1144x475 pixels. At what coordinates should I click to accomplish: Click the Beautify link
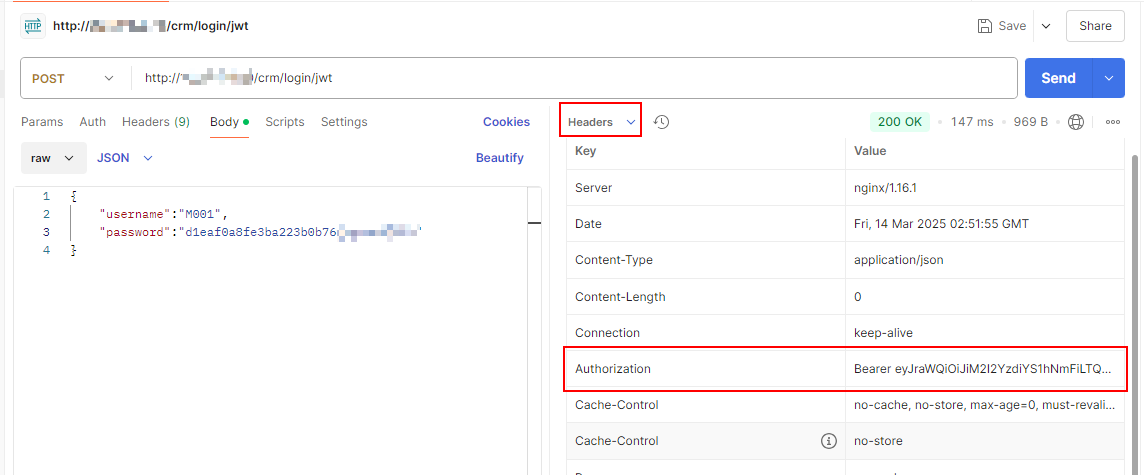point(500,158)
